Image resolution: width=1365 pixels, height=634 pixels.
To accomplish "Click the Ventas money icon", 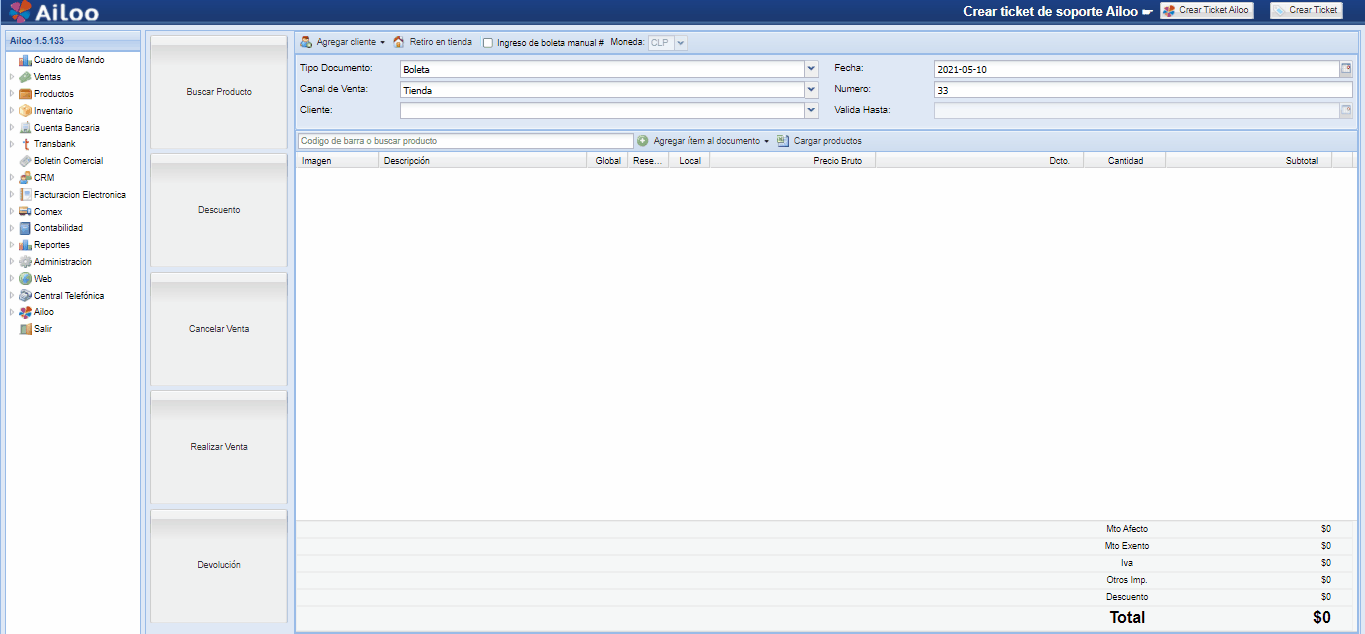I will [26, 77].
